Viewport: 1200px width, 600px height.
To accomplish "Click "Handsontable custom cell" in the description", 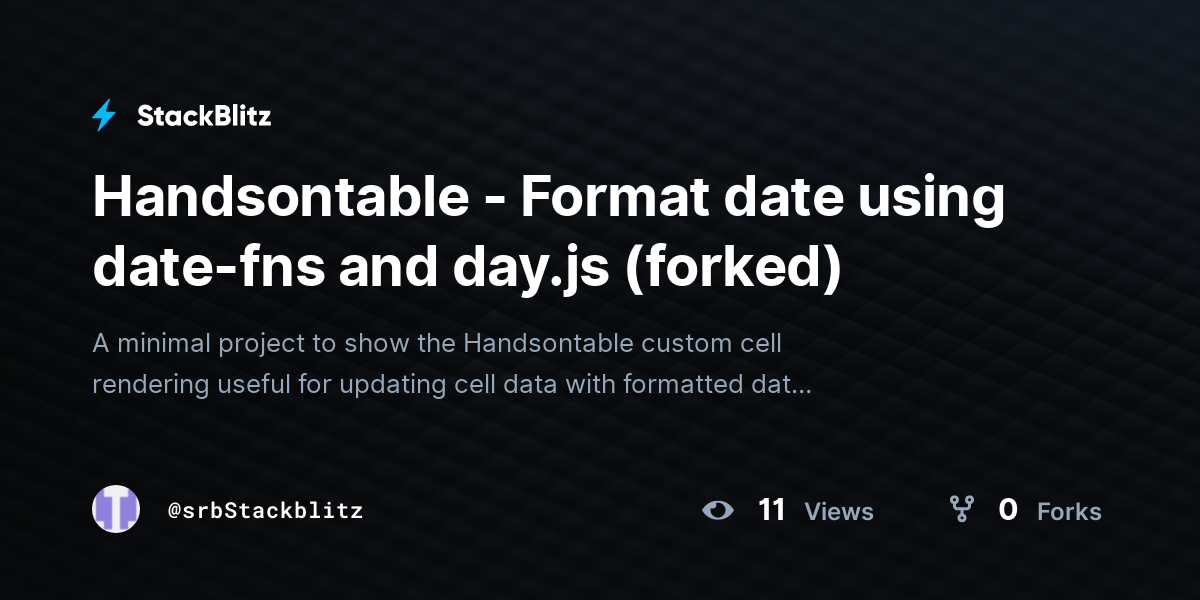I will [622, 344].
